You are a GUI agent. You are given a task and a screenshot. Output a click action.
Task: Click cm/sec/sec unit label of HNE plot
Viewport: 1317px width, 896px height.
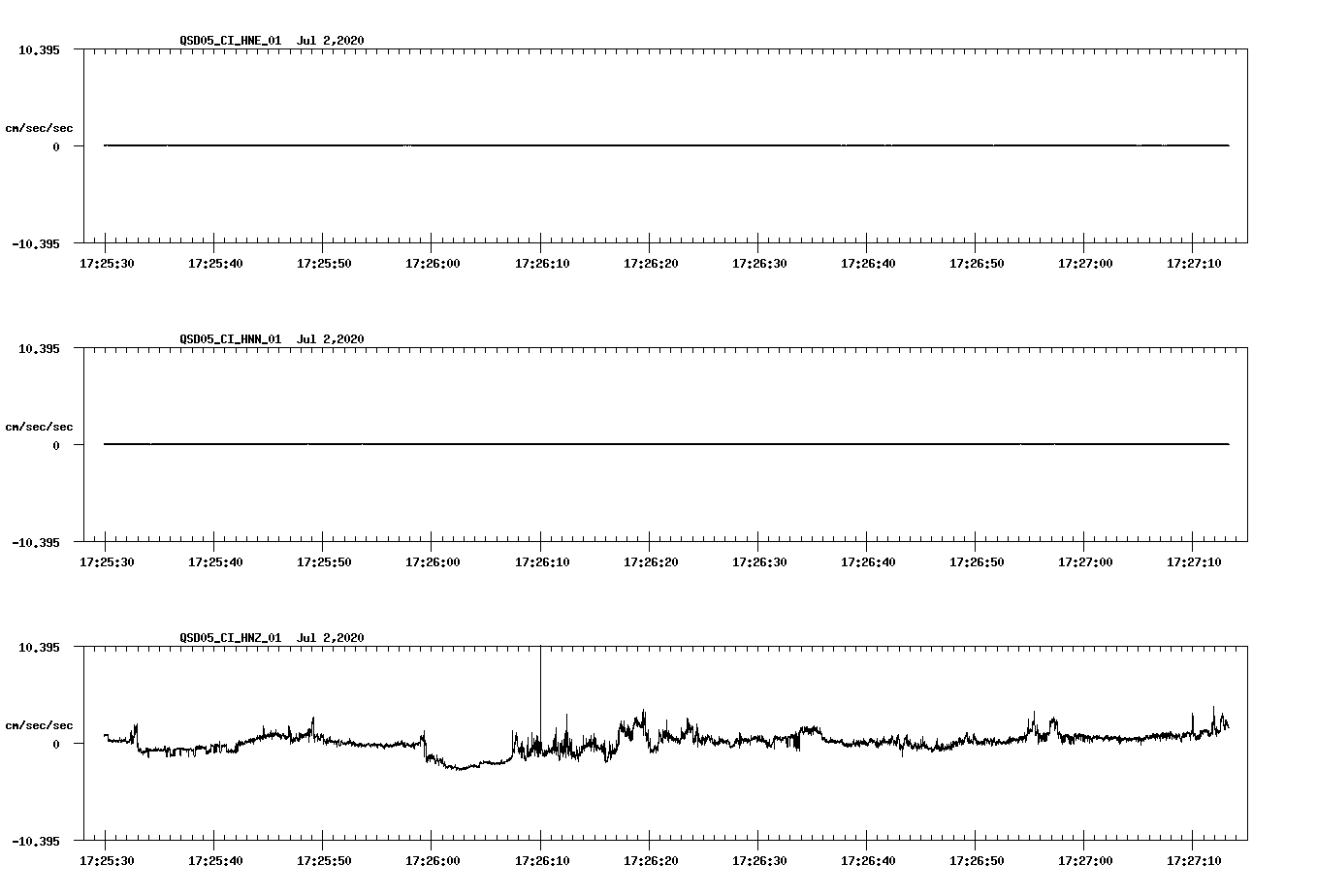coord(39,128)
